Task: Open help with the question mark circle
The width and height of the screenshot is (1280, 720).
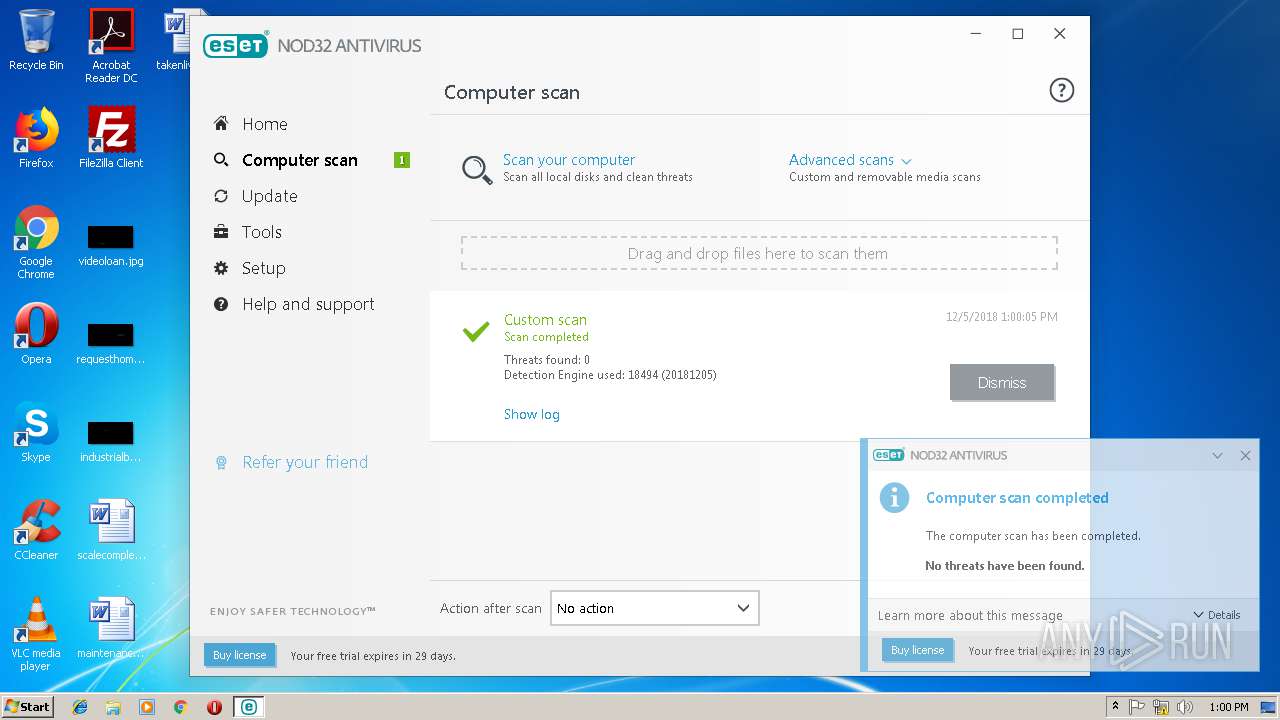Action: (1061, 91)
